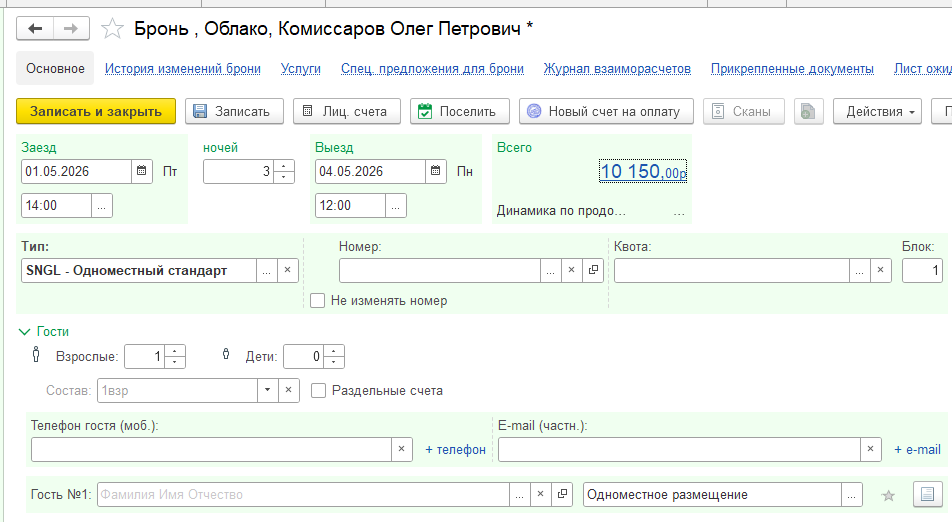952x522 pixels.
Task: Open time selector next to 14:00
Action: coord(101,206)
